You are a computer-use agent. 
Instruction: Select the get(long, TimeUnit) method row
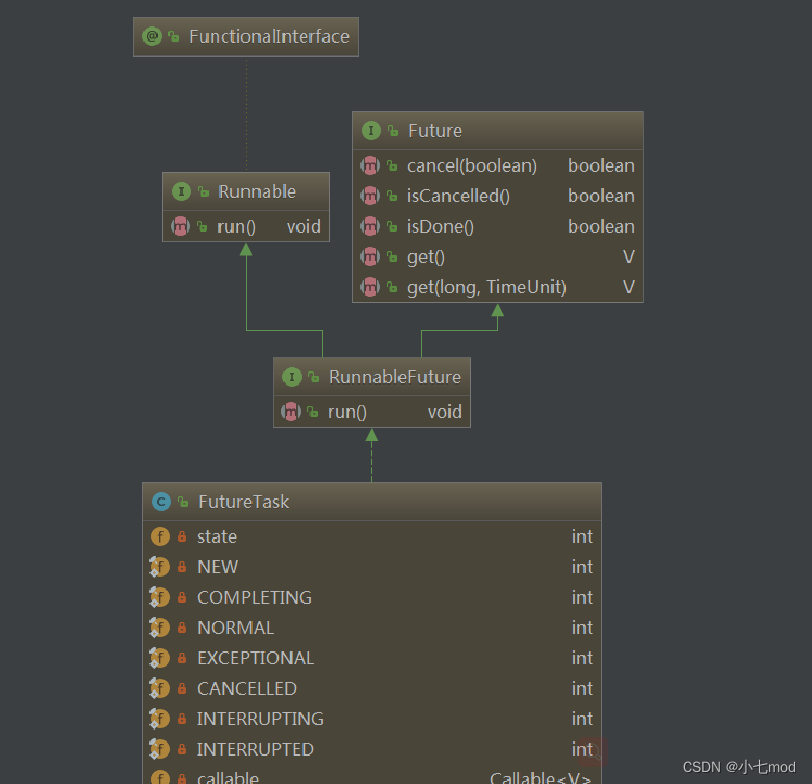point(498,287)
